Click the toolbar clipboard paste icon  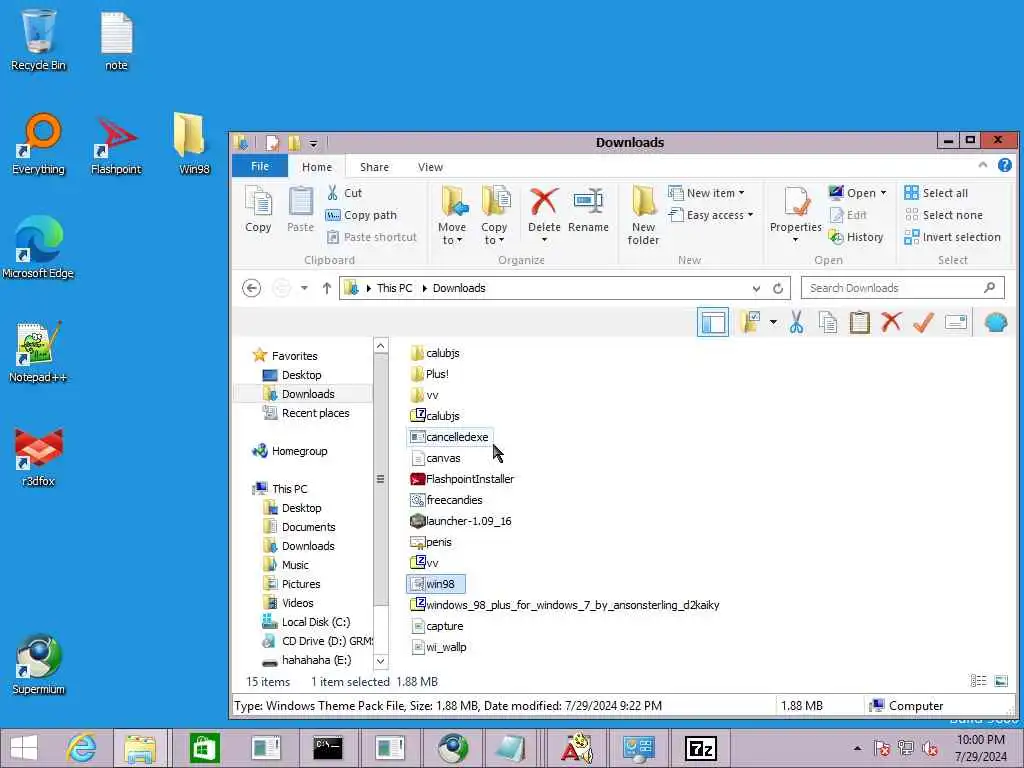pos(859,323)
